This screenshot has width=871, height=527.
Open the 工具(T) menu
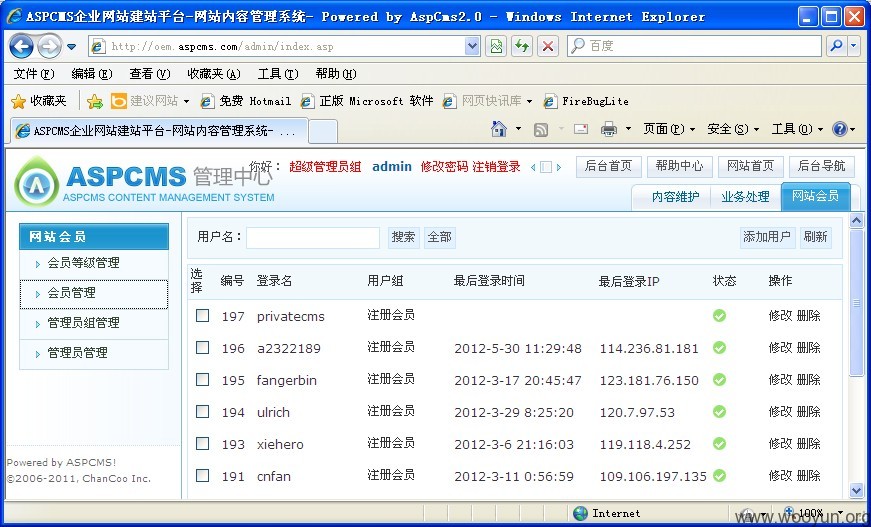coord(278,74)
